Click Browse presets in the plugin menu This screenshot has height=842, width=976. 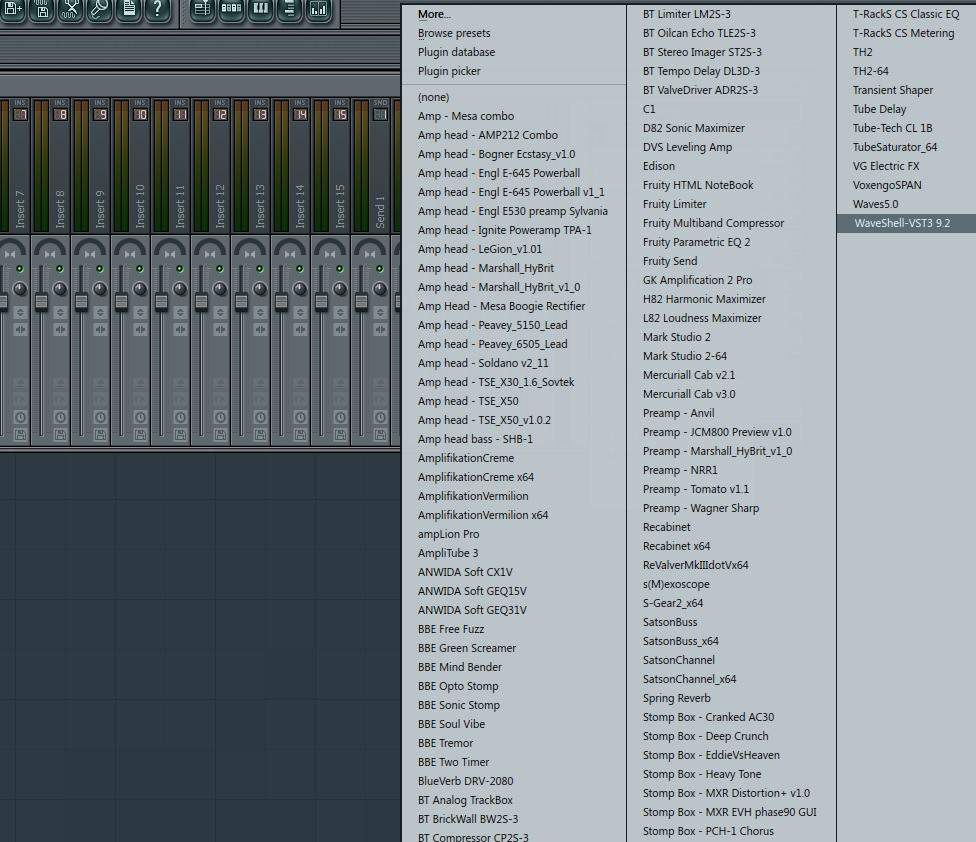click(453, 33)
